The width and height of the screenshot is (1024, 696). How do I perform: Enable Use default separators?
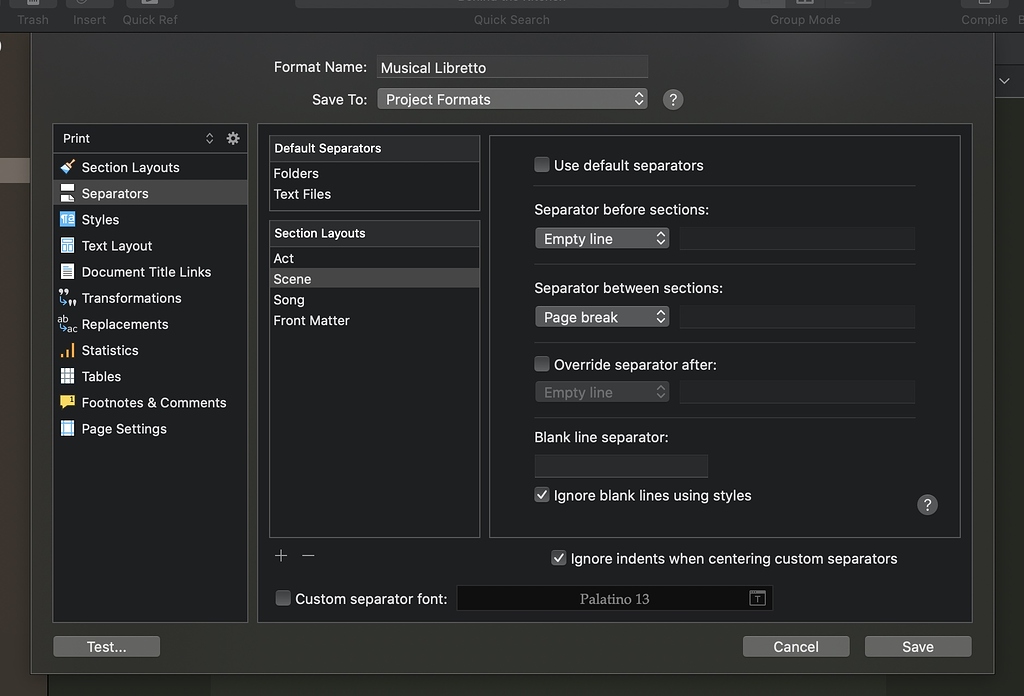click(x=541, y=165)
